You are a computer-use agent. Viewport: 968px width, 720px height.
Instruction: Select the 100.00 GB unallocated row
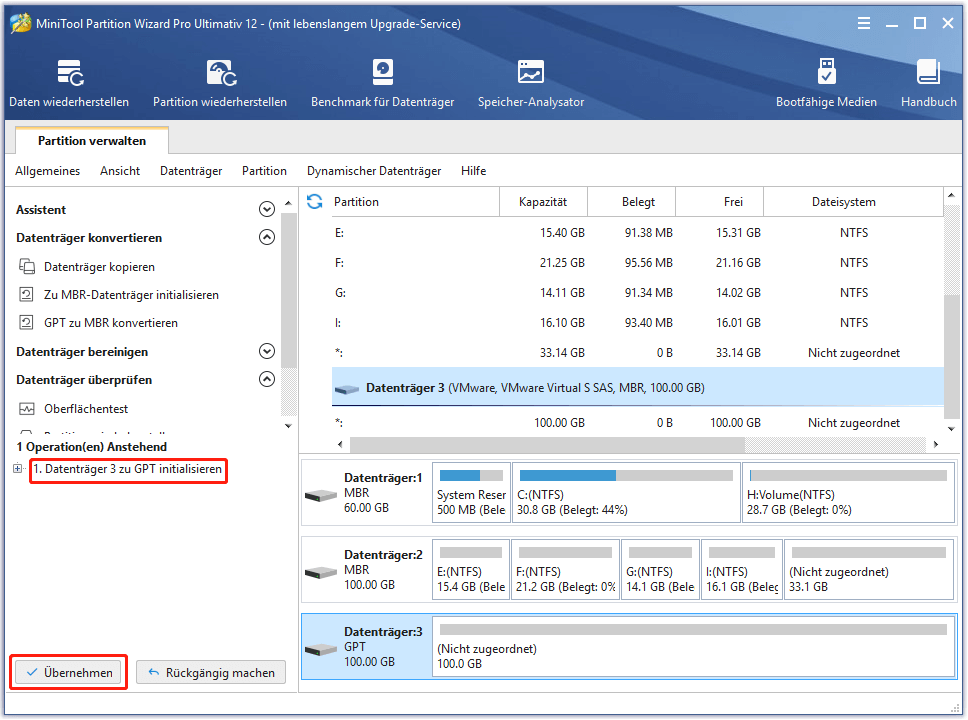[638, 423]
